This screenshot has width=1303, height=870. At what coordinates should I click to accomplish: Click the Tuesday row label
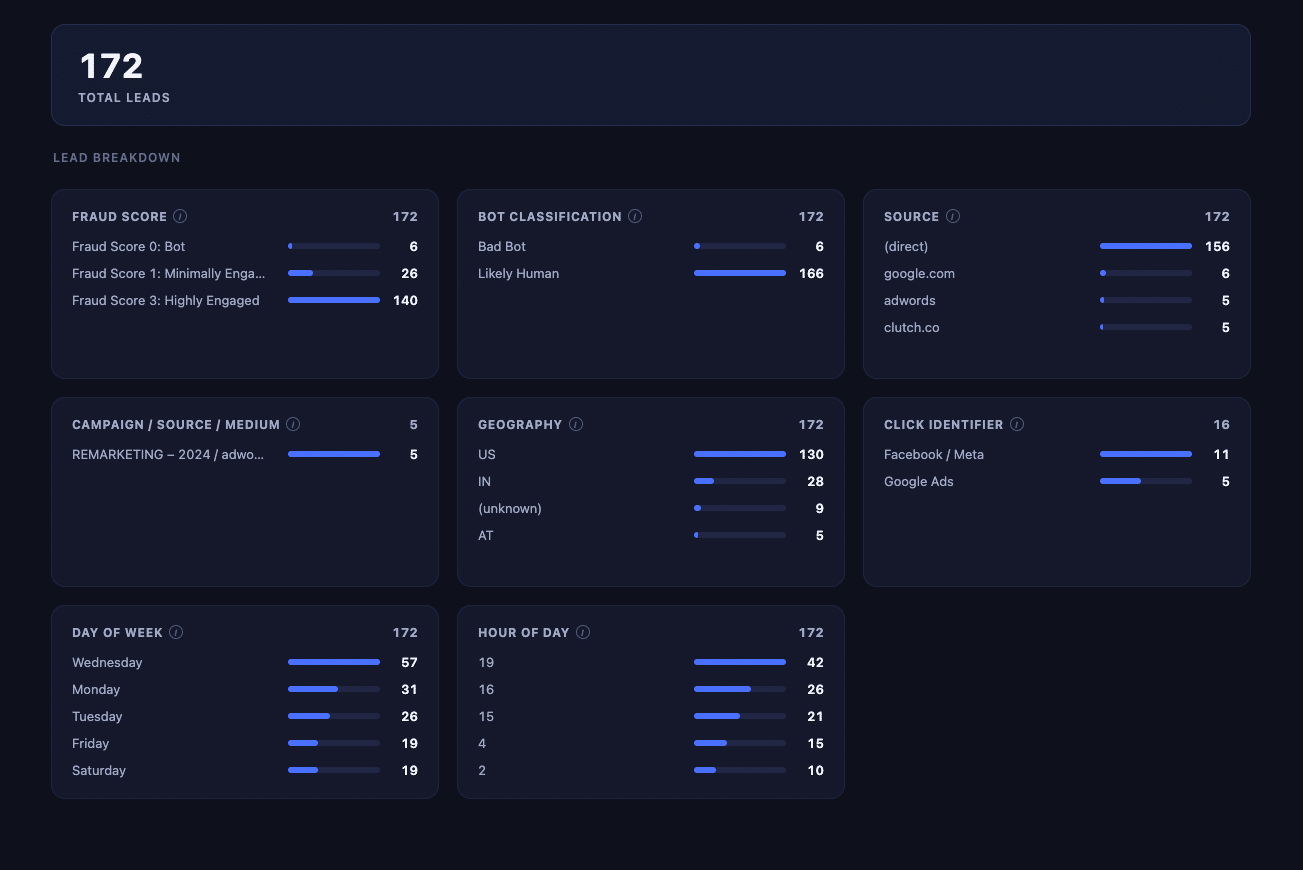[x=97, y=716]
